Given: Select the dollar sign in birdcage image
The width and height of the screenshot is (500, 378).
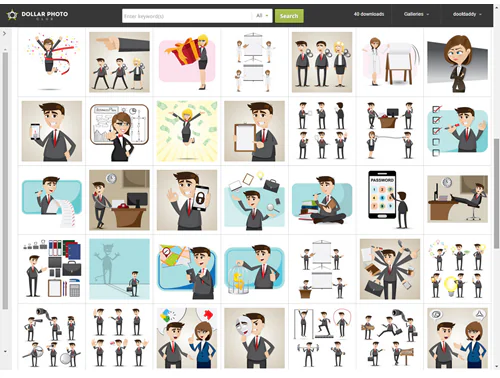Looking at the screenshot, I should click(x=254, y=269).
